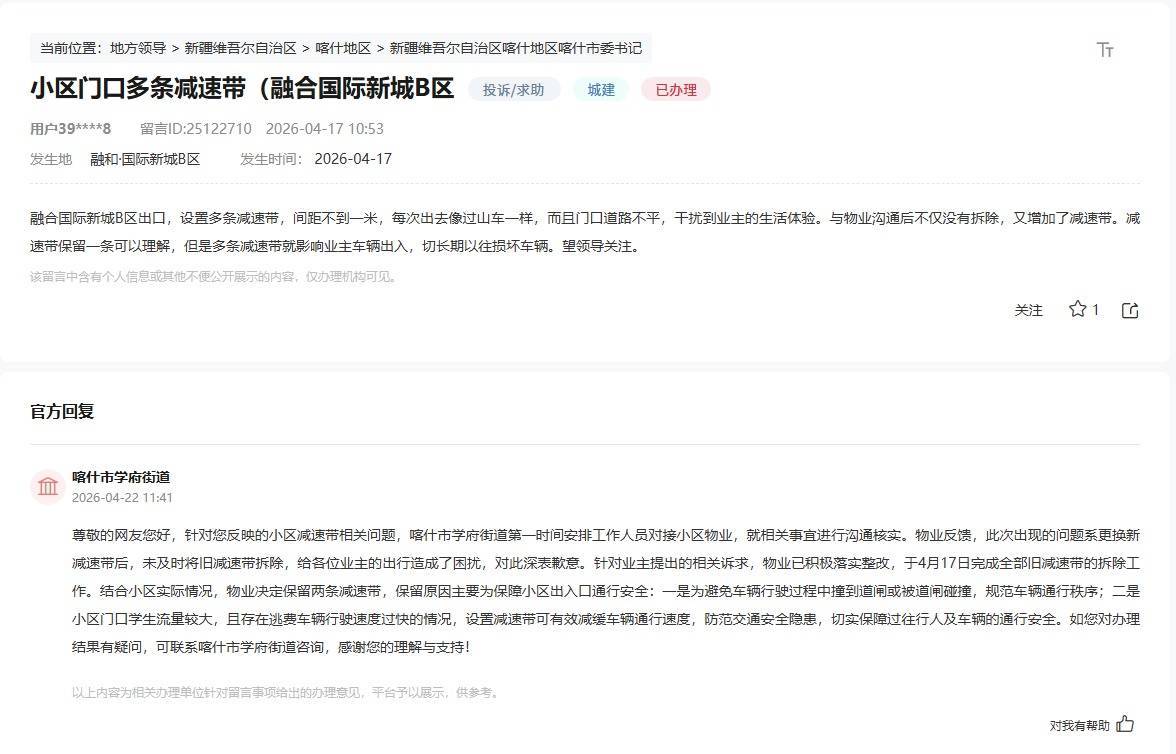Go to 地方领导 in breadcrumb
This screenshot has width=1176, height=754.
[x=138, y=48]
